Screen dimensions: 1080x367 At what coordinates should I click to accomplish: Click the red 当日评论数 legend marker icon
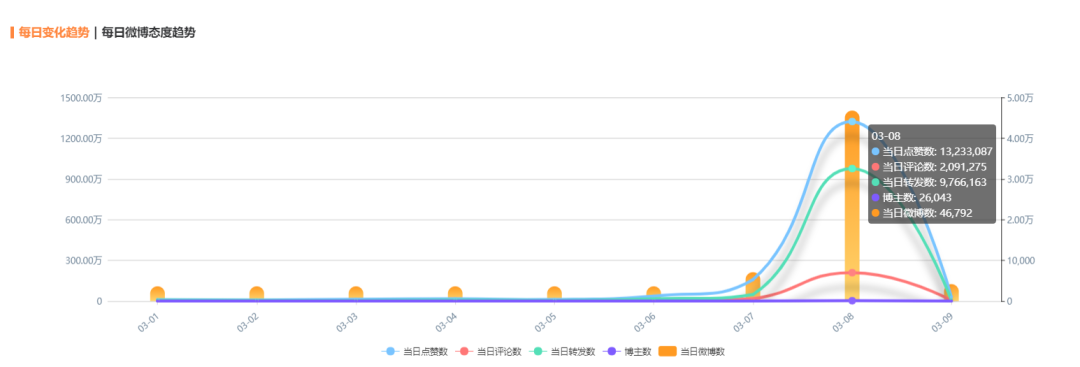click(x=465, y=351)
